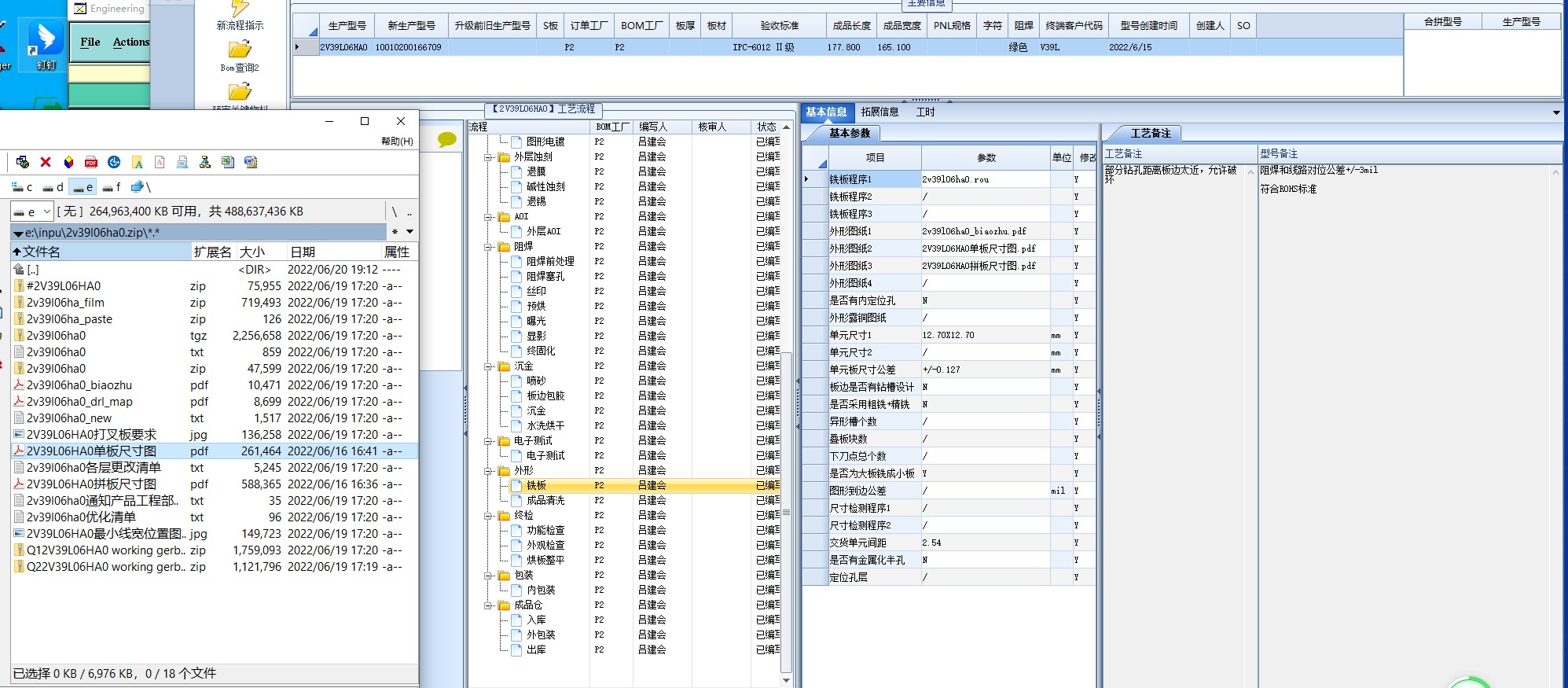Click the network tree people icon in toolbar
The height and width of the screenshot is (688, 1568).
tap(205, 162)
